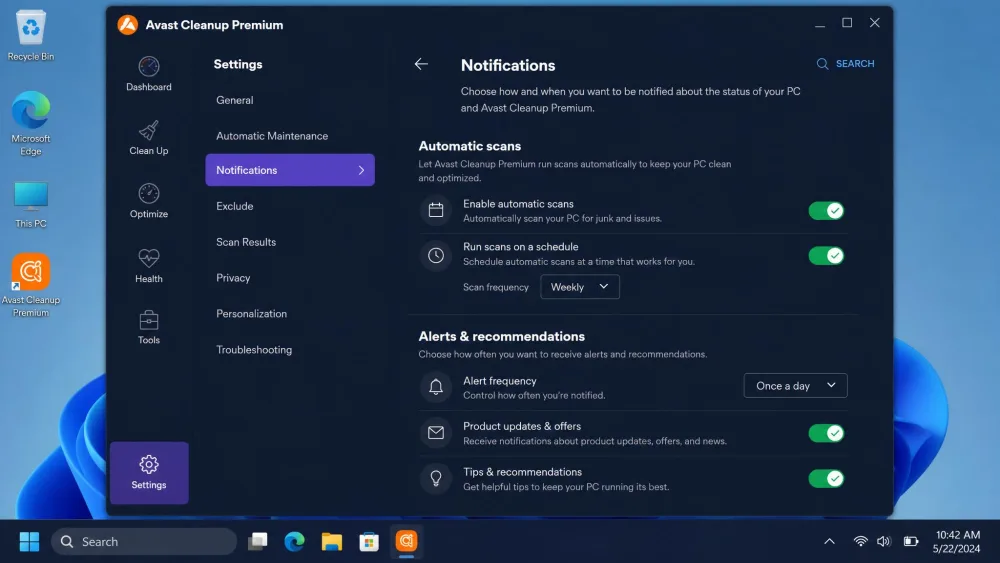Disable Tips & recommendations toggle
Image resolution: width=1000 pixels, height=563 pixels.
826,478
